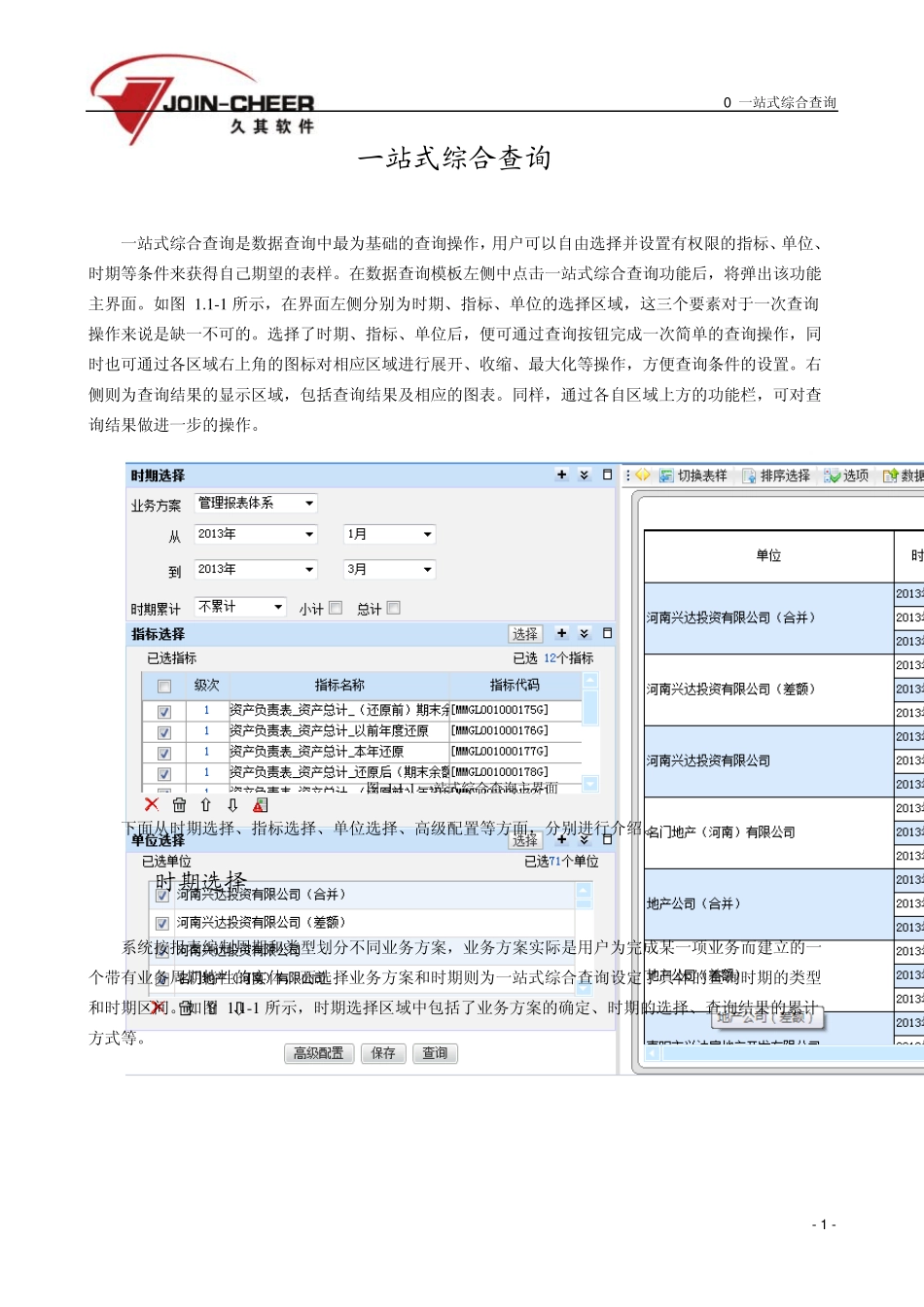Maximize the 指标选择 panel square icon
This screenshot has height=1307, width=924.
(607, 633)
